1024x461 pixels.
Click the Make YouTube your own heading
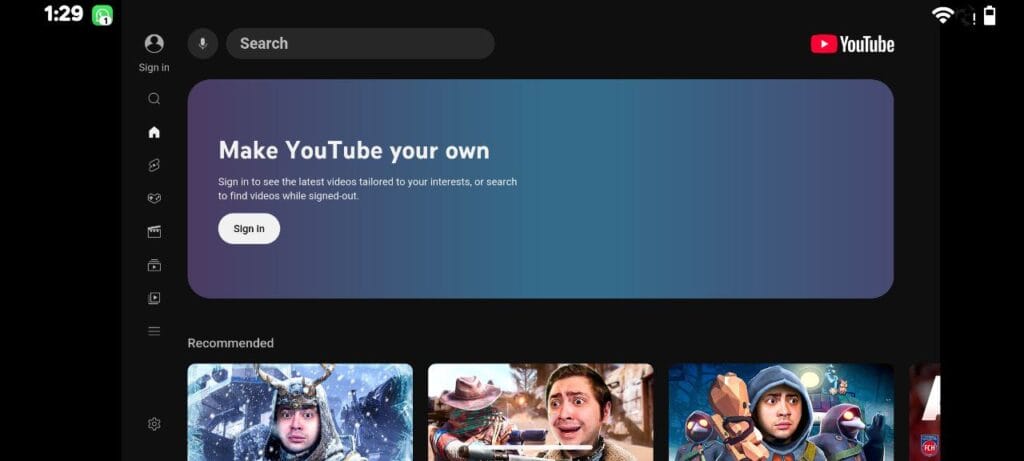point(354,151)
